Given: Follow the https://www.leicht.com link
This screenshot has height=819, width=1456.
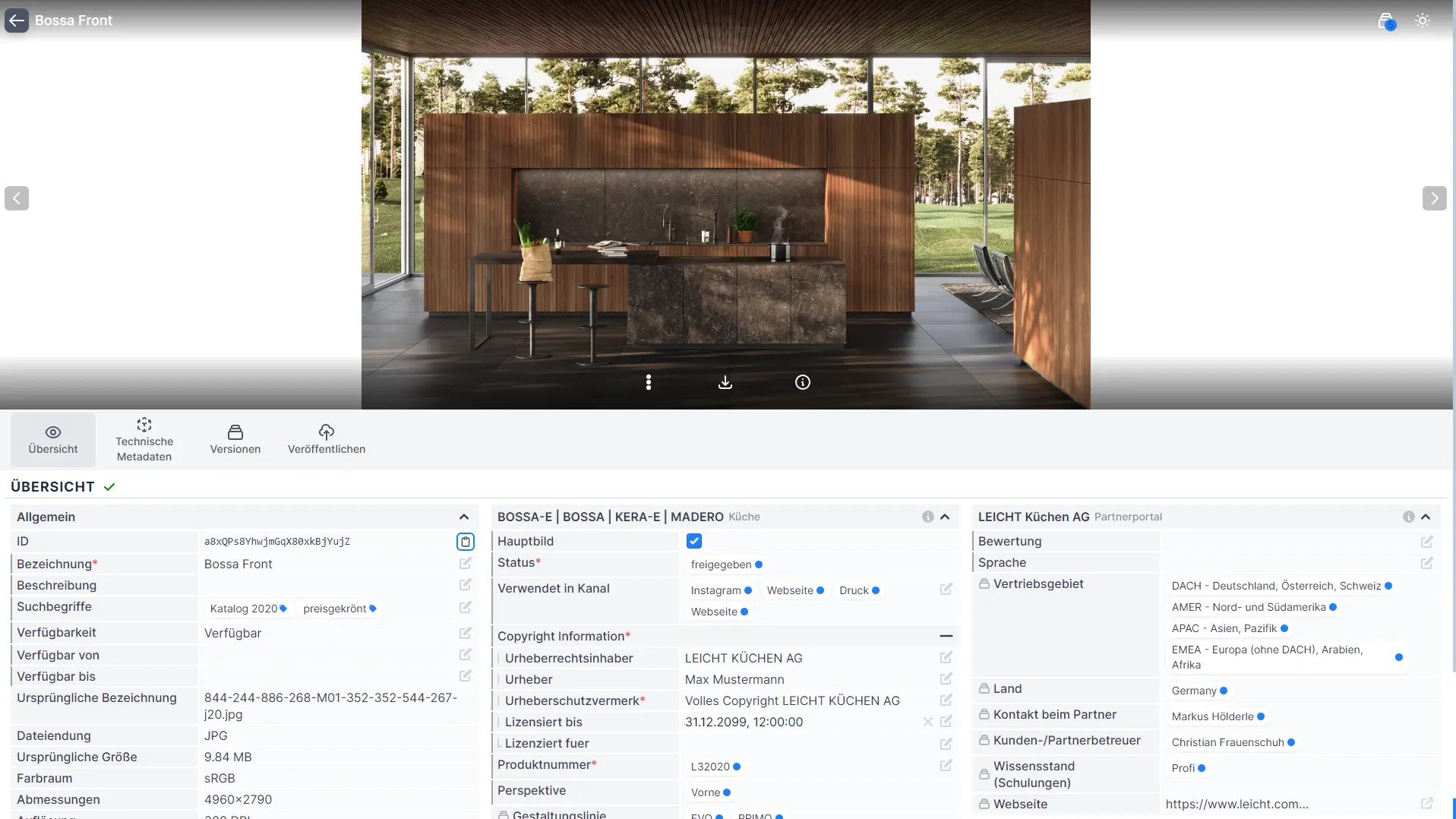Looking at the screenshot, I should coord(1237,804).
